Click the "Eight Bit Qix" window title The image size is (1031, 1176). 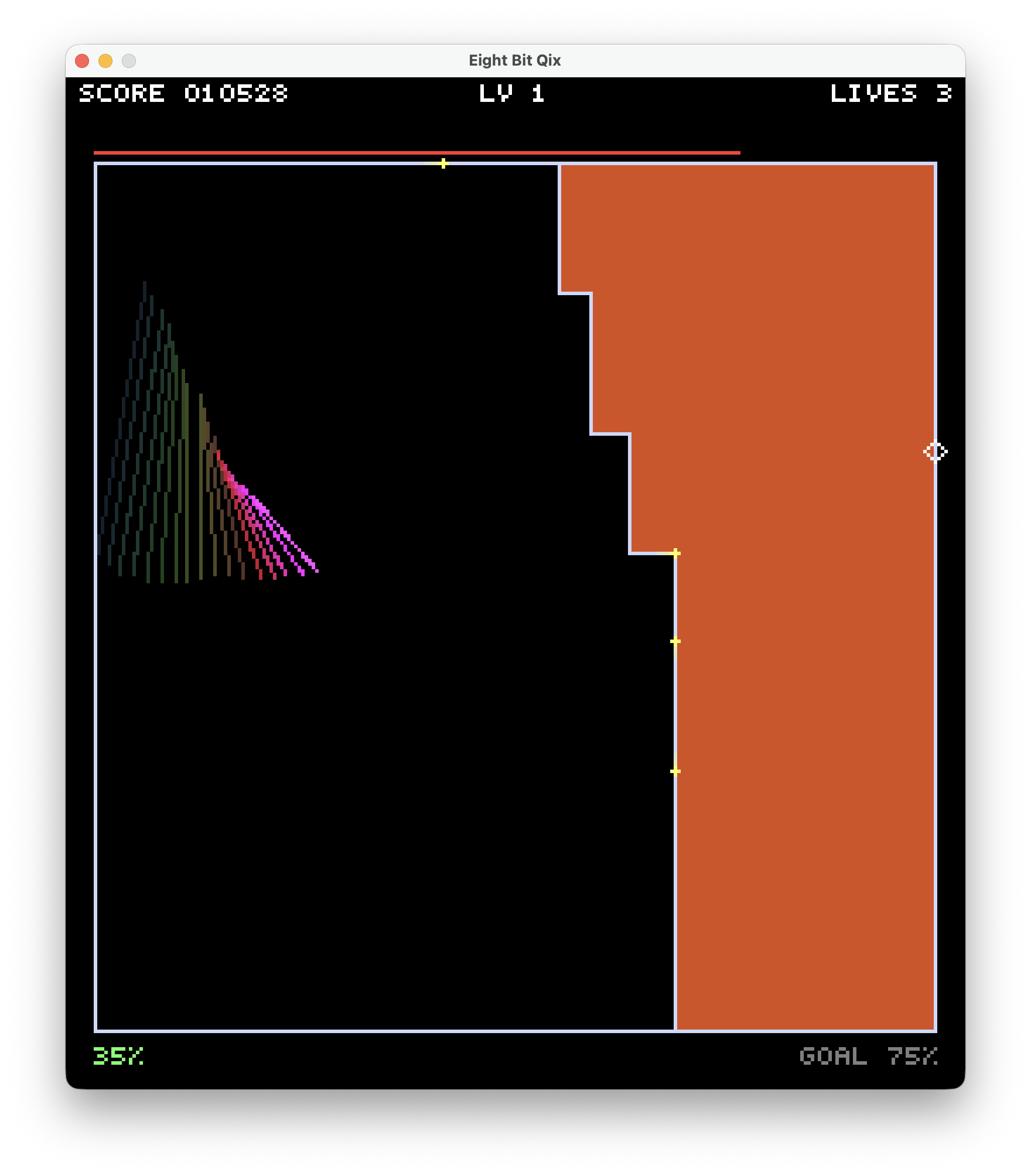515,60
